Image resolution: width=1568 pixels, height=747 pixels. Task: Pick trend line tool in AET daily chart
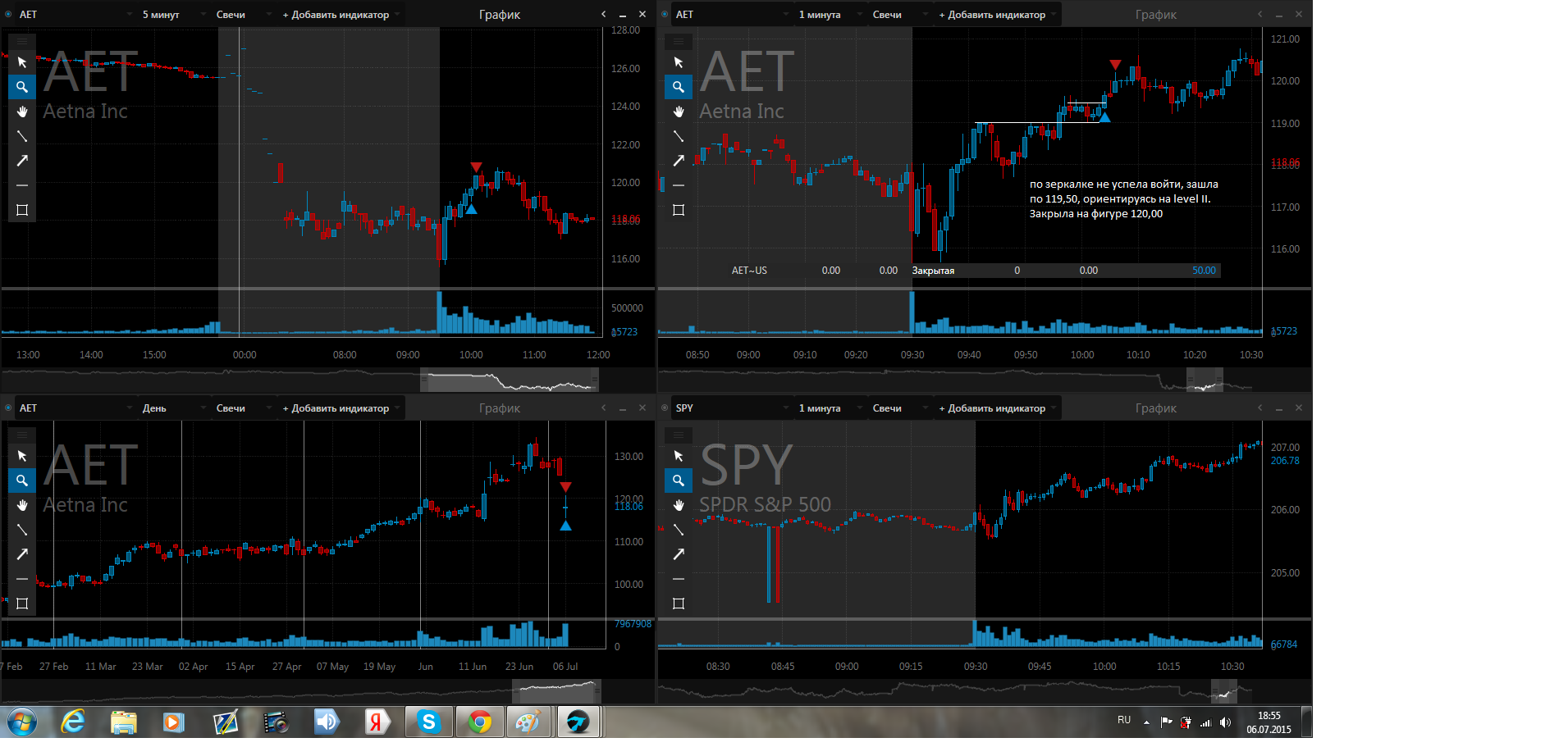click(x=22, y=530)
